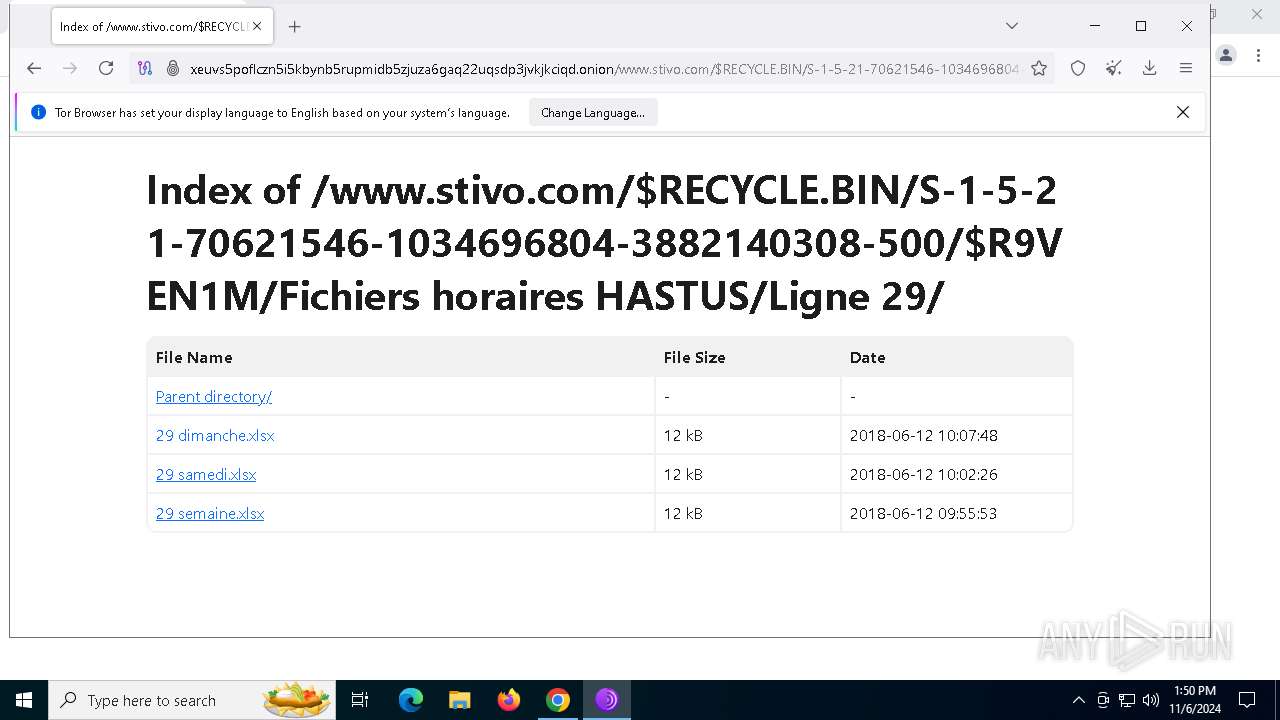Close the current Index of tab

coord(257,27)
